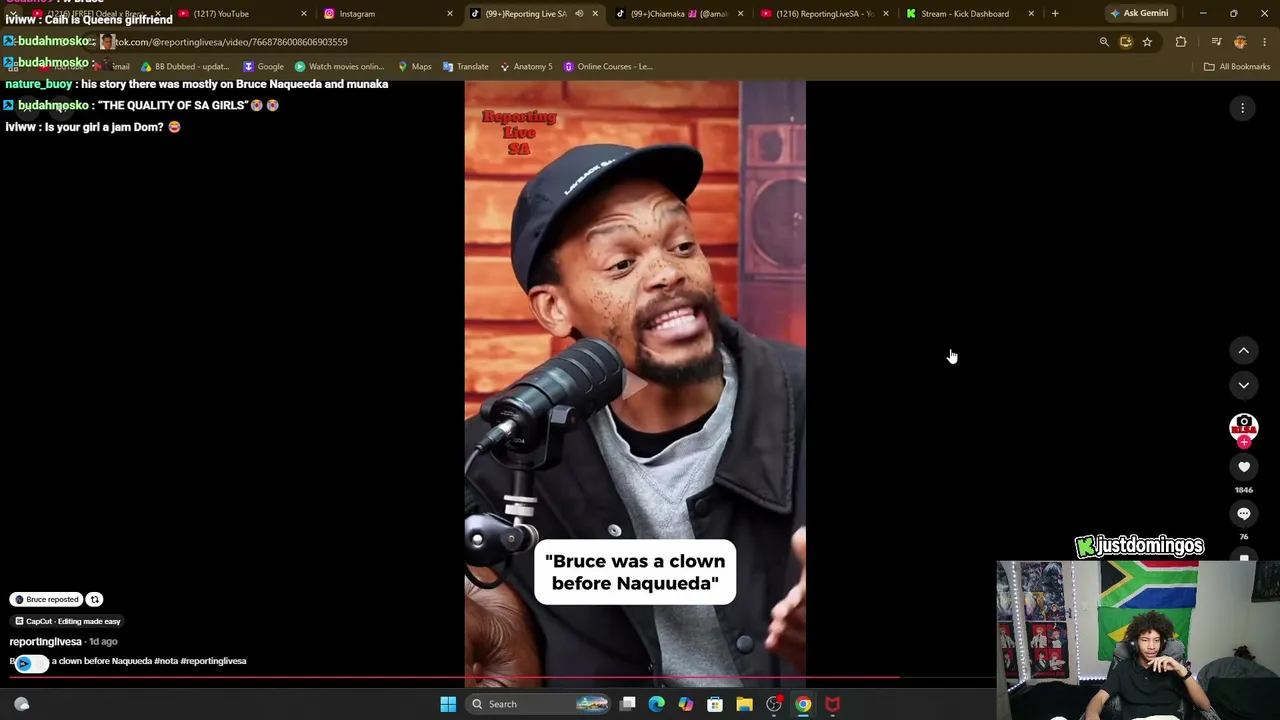Open the Windows Start menu

[x=448, y=704]
